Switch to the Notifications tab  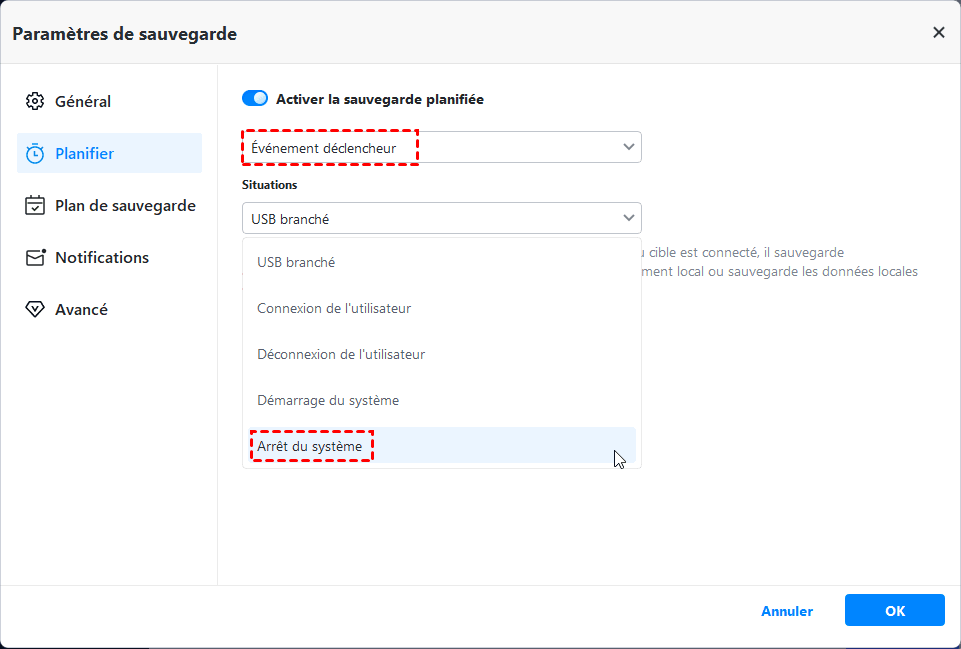point(102,258)
